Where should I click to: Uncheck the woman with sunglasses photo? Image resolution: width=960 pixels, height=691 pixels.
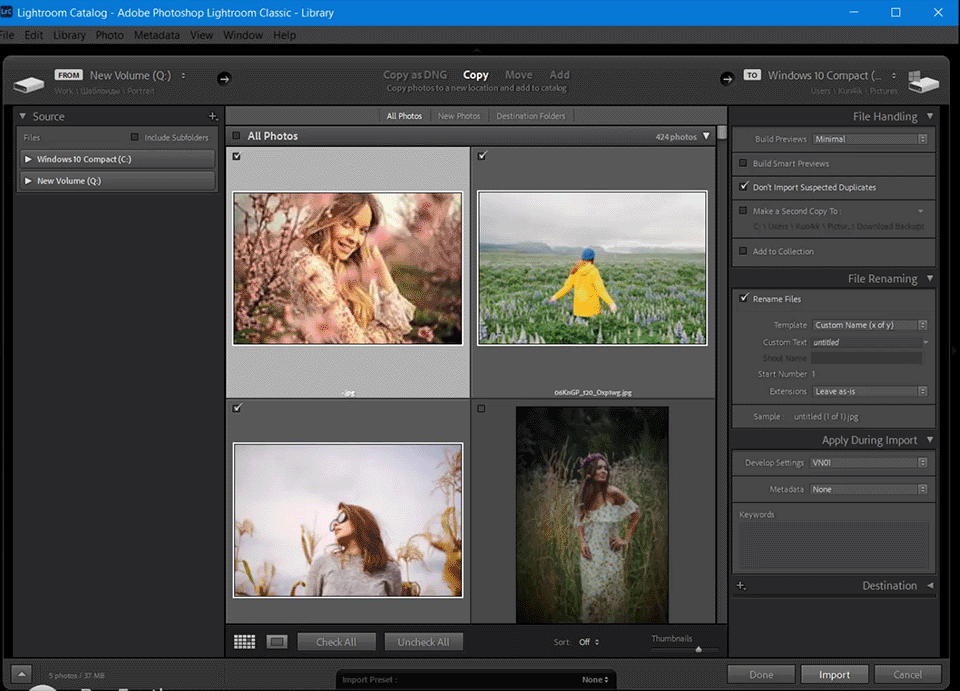pos(237,408)
